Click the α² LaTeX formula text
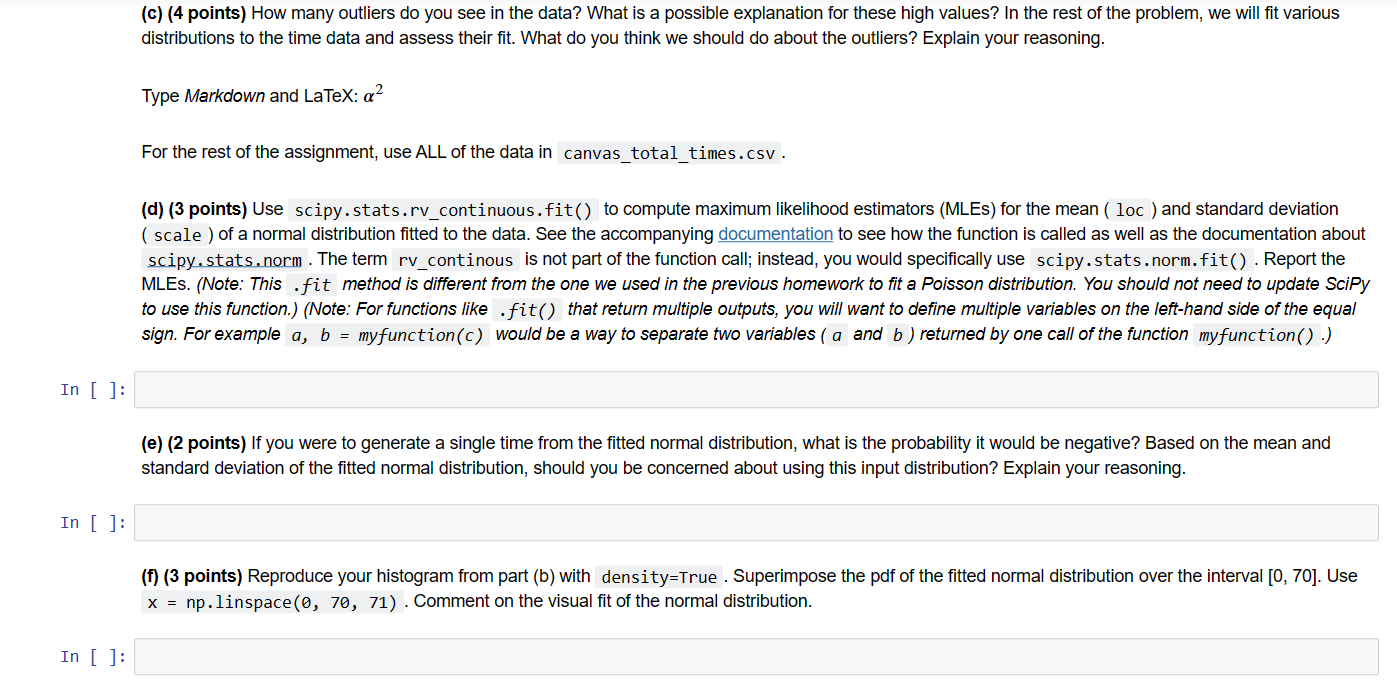The height and width of the screenshot is (696, 1397). 371,93
